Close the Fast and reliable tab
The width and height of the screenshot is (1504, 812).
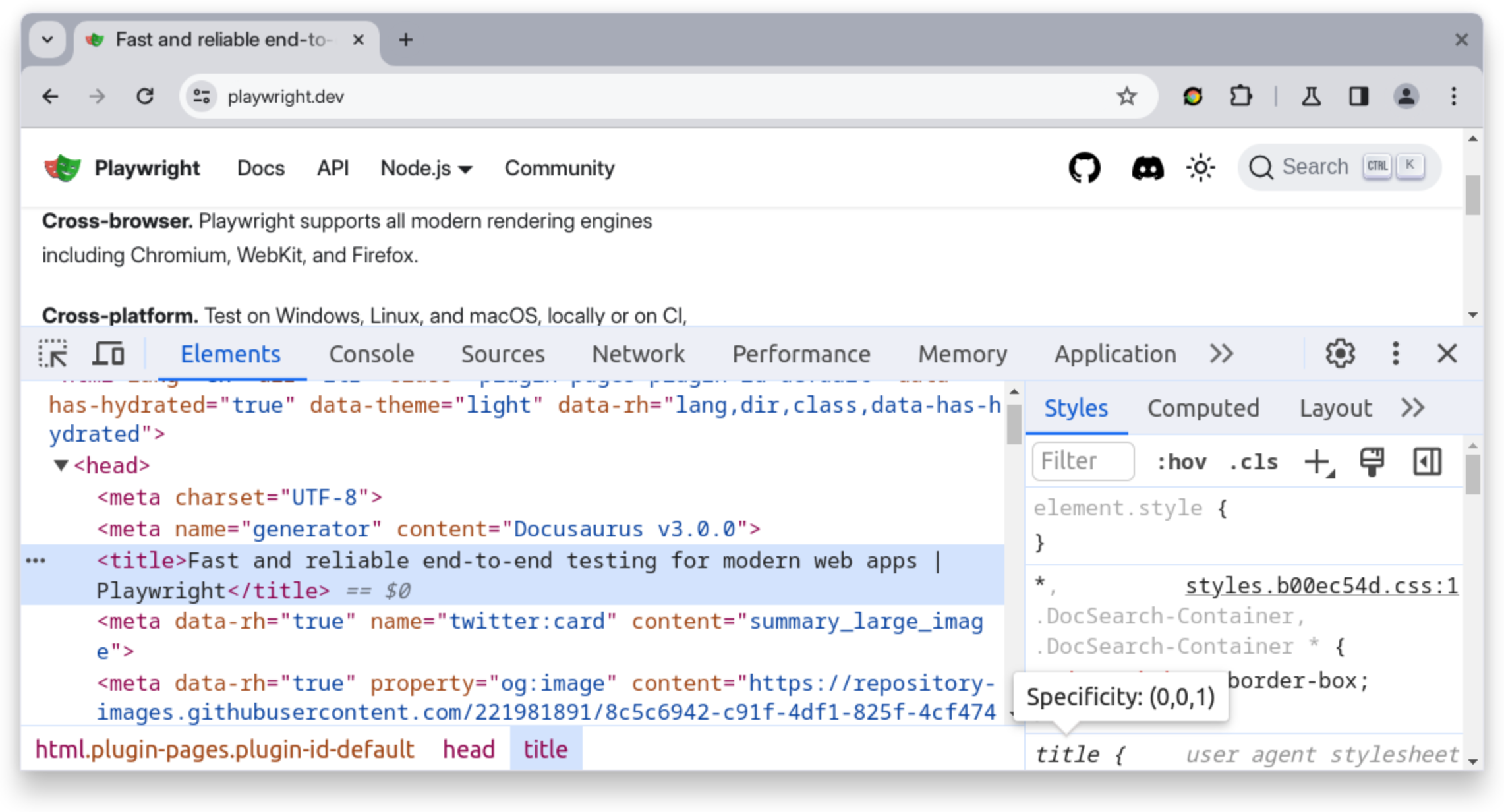click(x=359, y=40)
